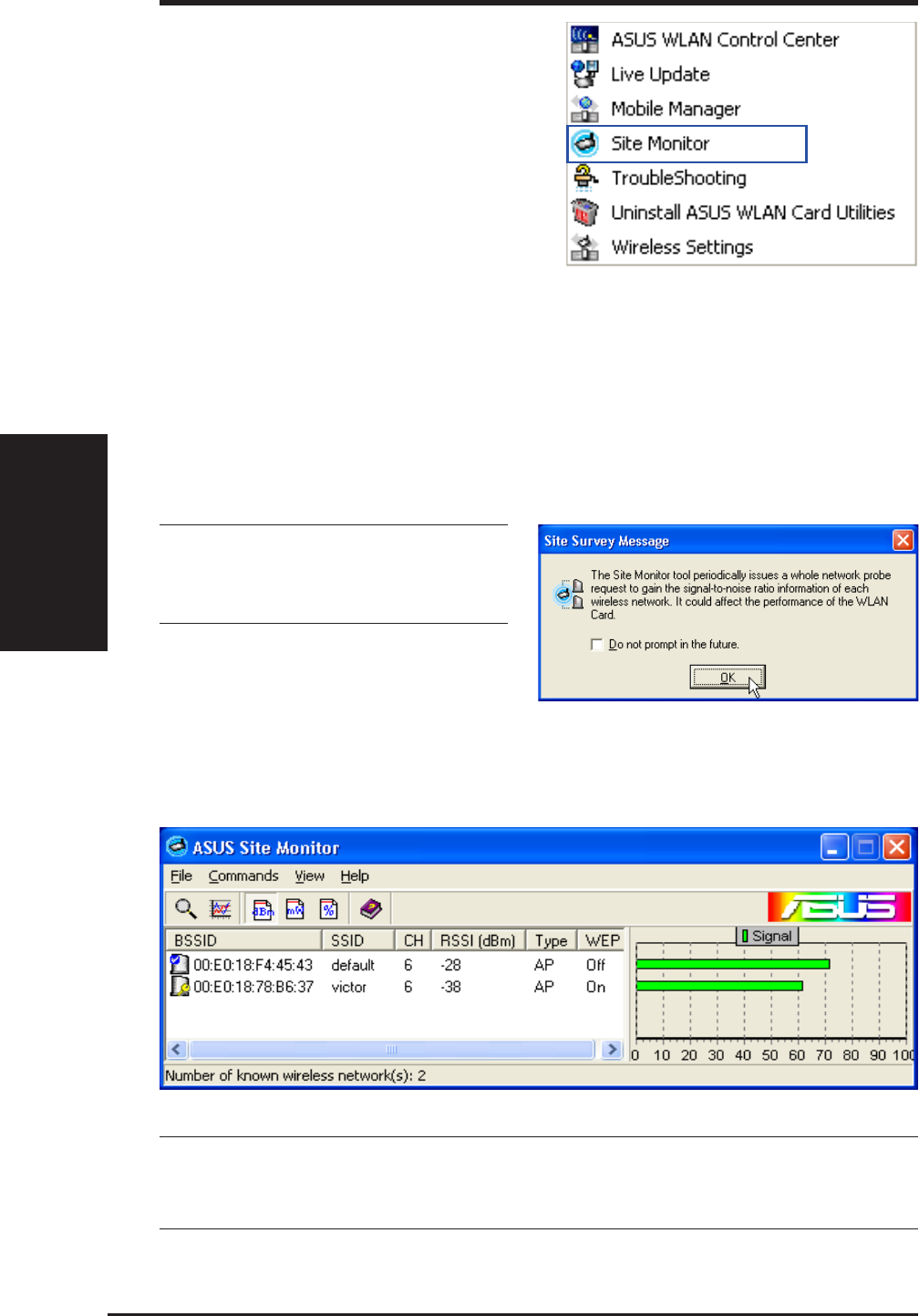Close the ASUS Site Monitor window

(x=897, y=847)
